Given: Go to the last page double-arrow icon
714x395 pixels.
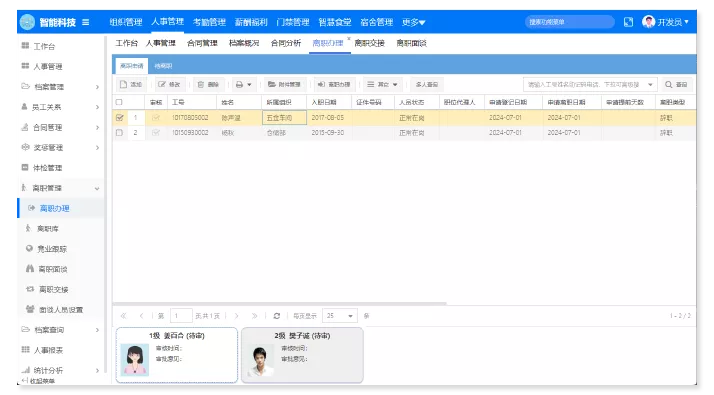Looking at the screenshot, I should (255, 315).
